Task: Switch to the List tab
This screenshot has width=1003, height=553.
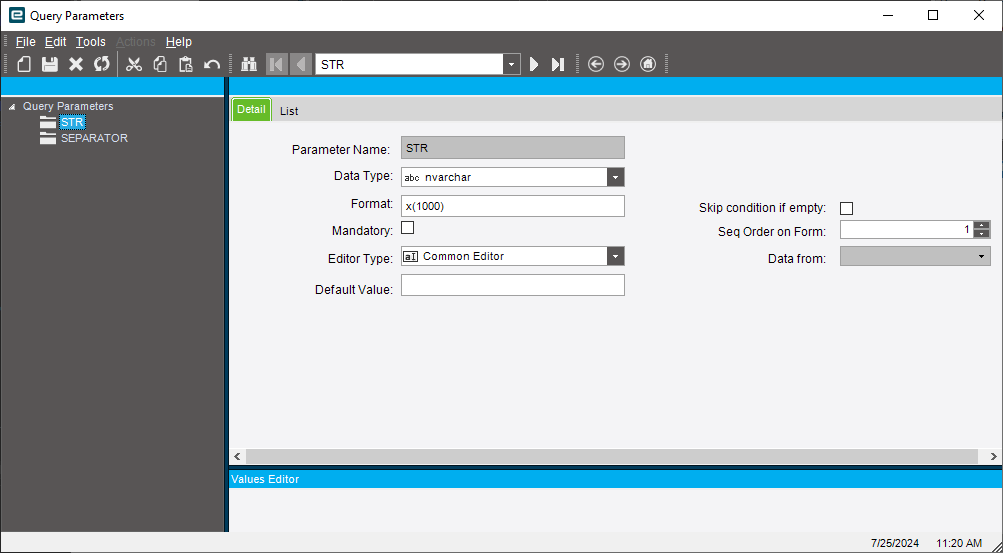Action: coord(289,111)
